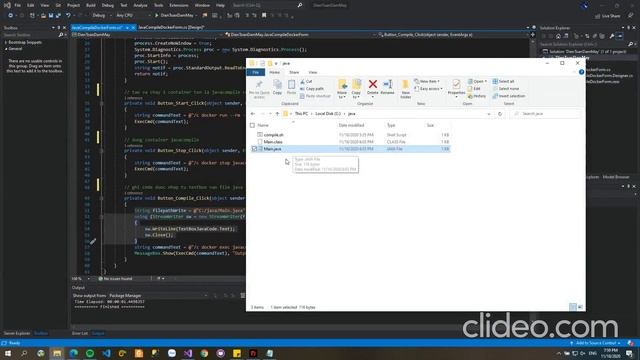Click the Visual Studio search magnifier icon

coord(300,5)
